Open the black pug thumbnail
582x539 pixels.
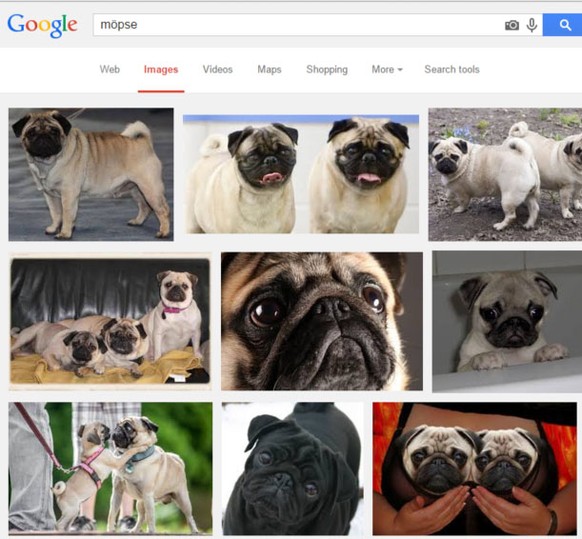pyautogui.click(x=292, y=468)
